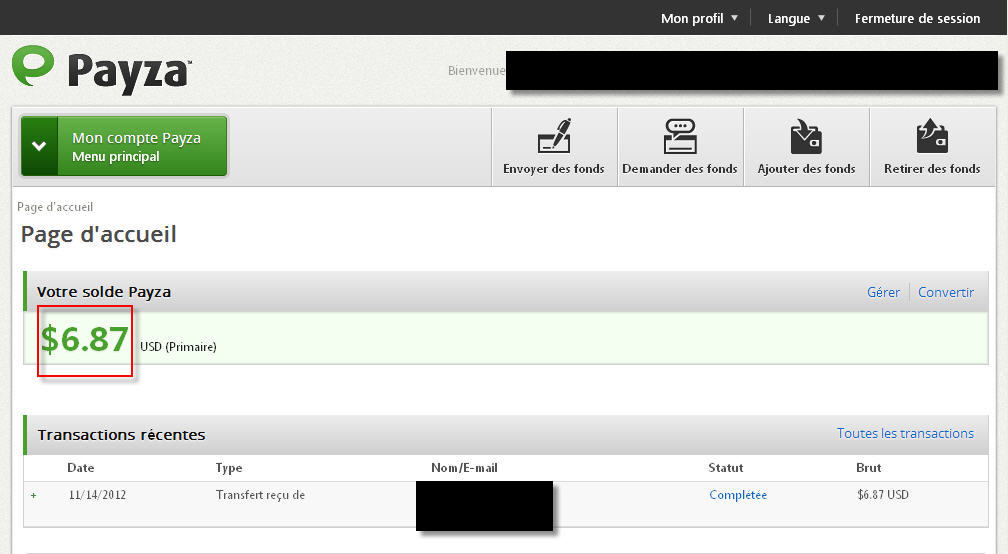Click the $6.87 USD gross amount
This screenshot has height=554, width=1008.
(x=883, y=495)
